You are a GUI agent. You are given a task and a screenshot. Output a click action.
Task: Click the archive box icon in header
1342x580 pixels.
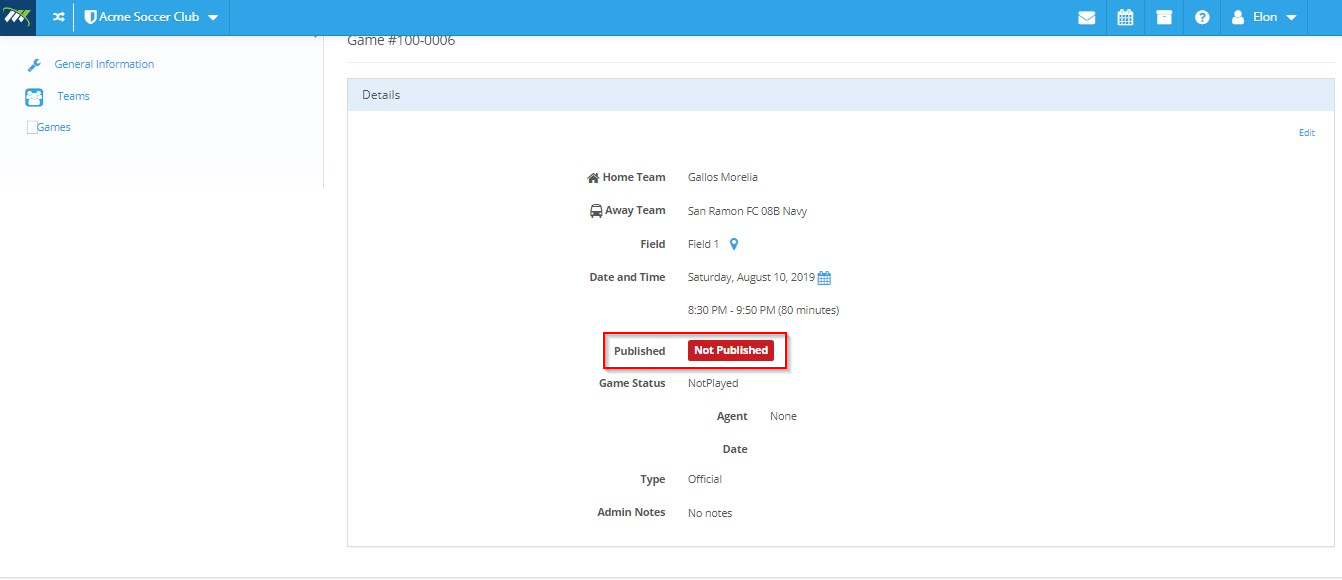[x=1164, y=17]
